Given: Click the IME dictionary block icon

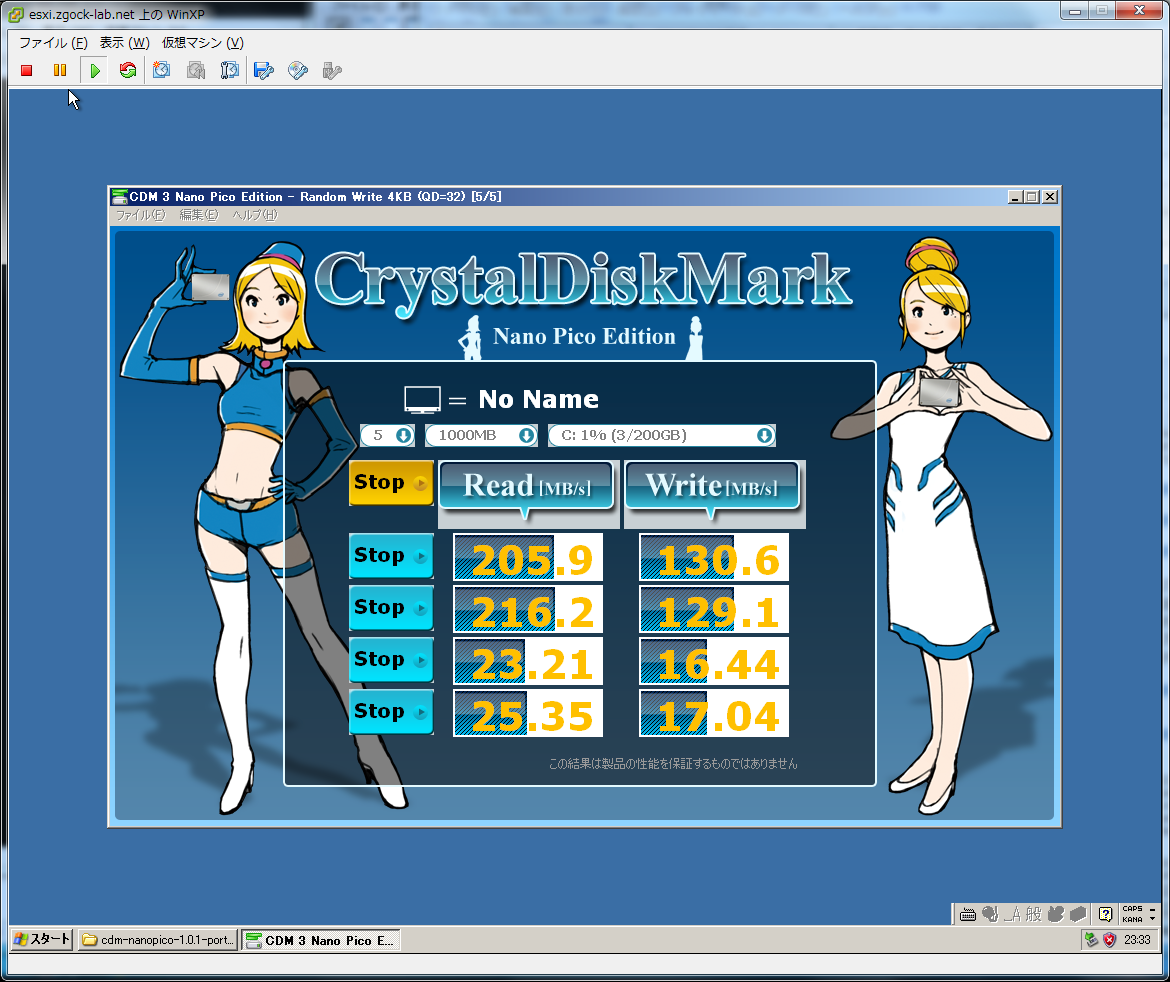Looking at the screenshot, I should [1077, 914].
